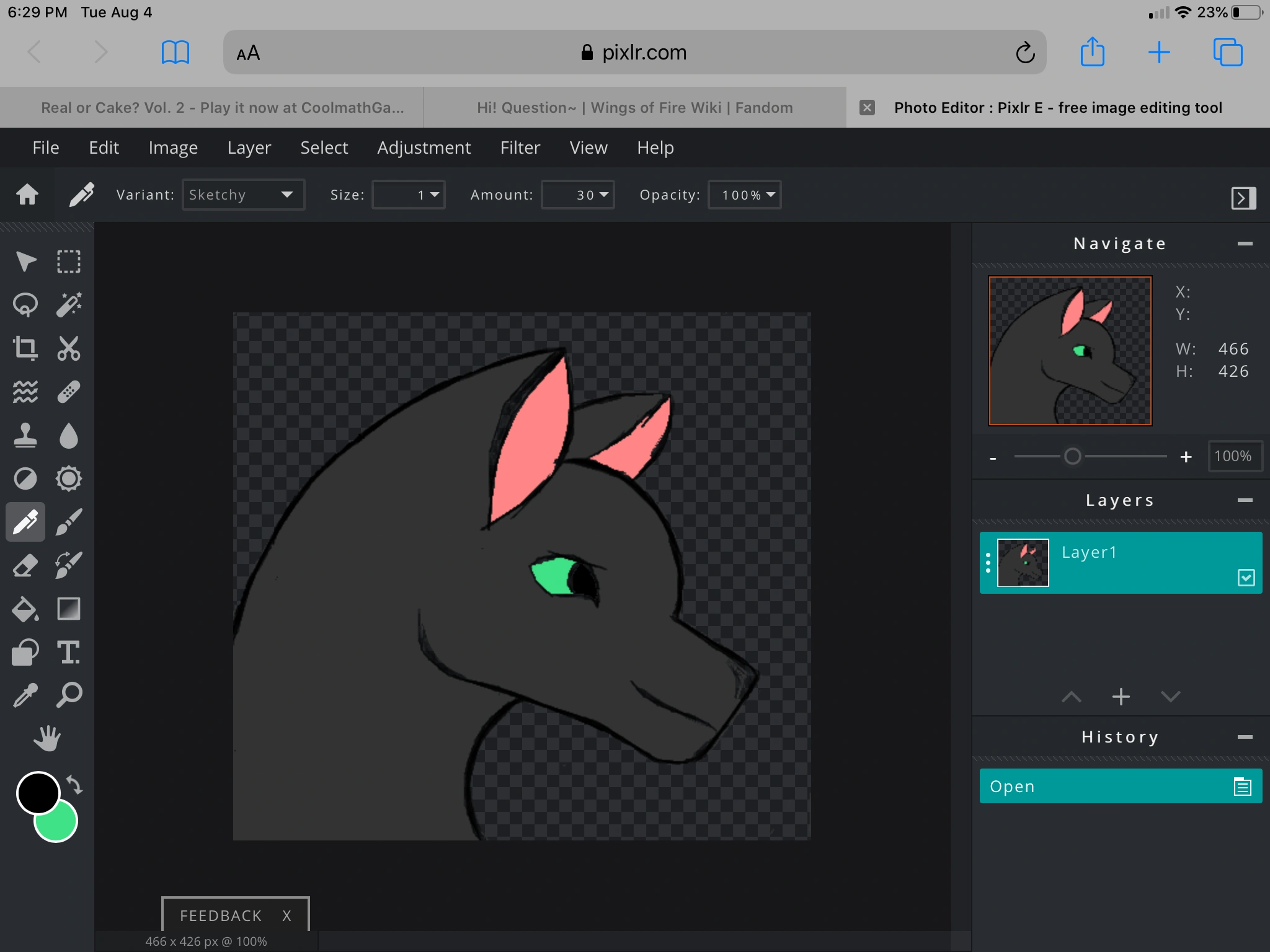Activate the Text tool
This screenshot has height=952, width=1270.
[69, 652]
